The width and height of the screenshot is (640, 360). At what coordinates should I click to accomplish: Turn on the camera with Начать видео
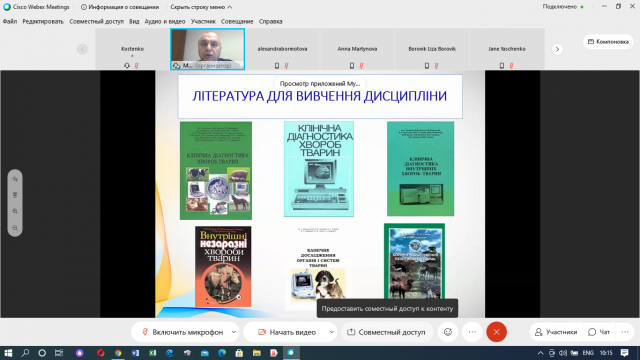(x=287, y=332)
